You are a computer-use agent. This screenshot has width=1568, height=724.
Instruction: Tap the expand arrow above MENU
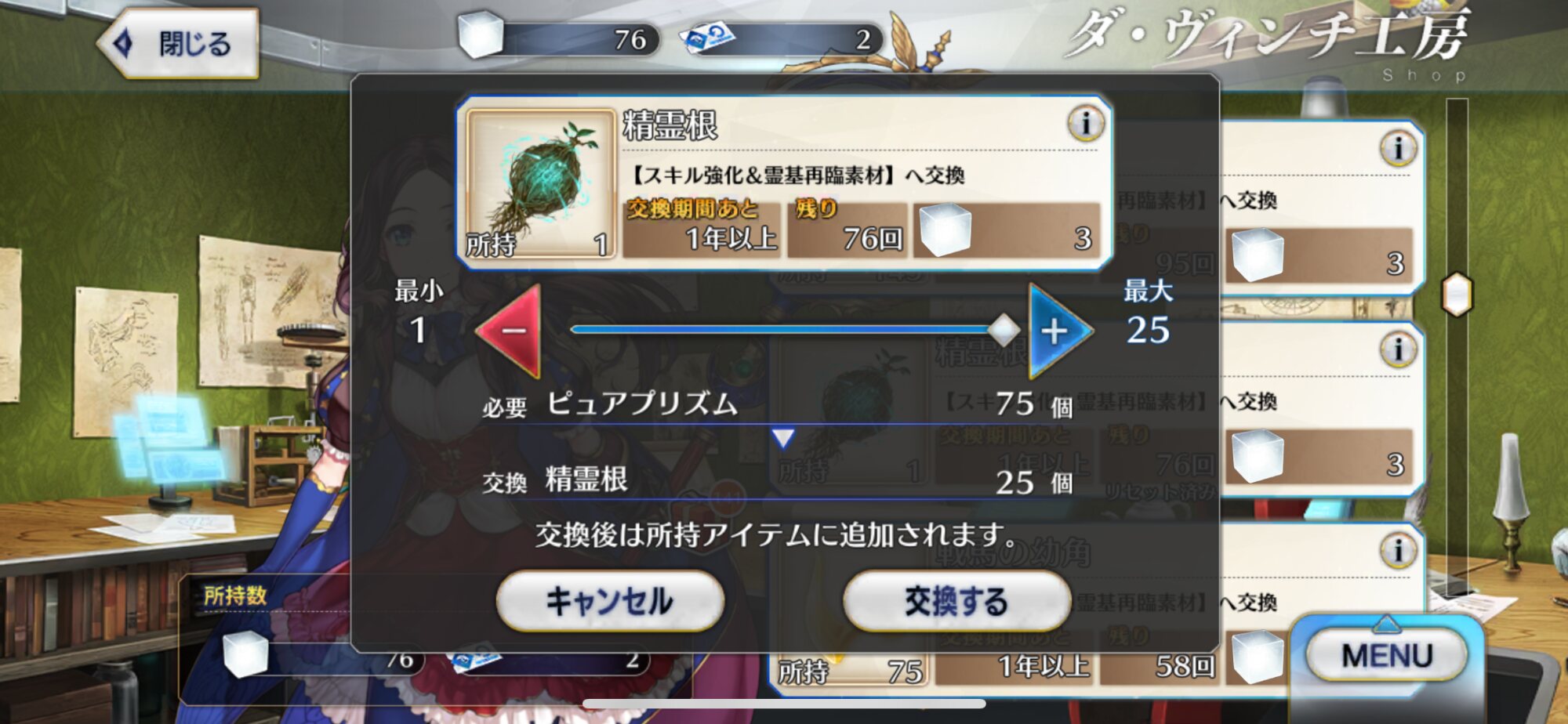[x=1386, y=624]
